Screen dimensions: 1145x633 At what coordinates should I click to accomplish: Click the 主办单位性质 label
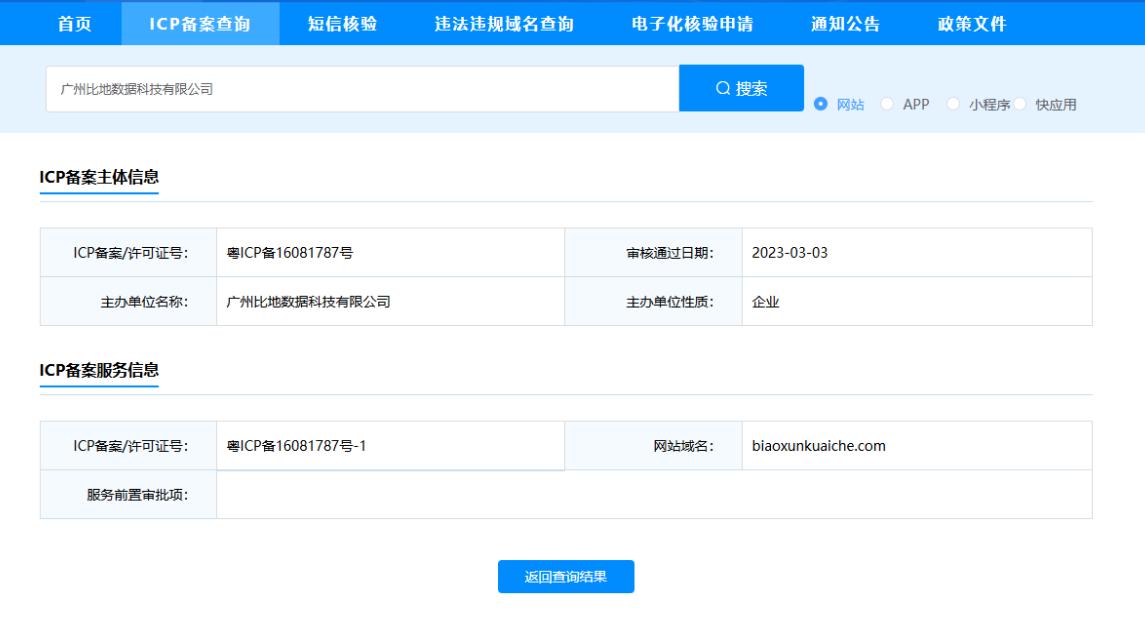pyautogui.click(x=670, y=302)
